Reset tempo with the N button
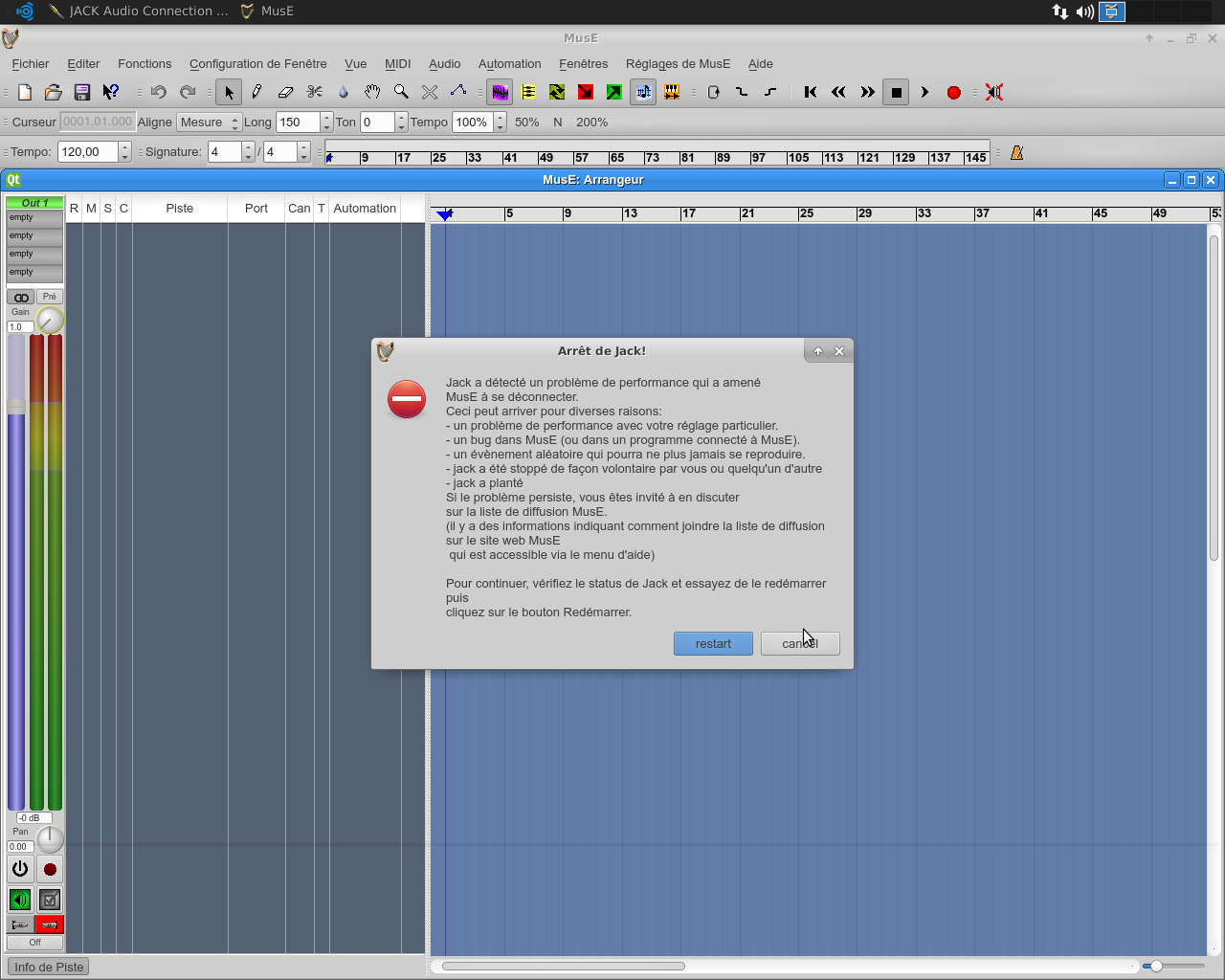Screen dimensions: 1225x980 point(557,122)
